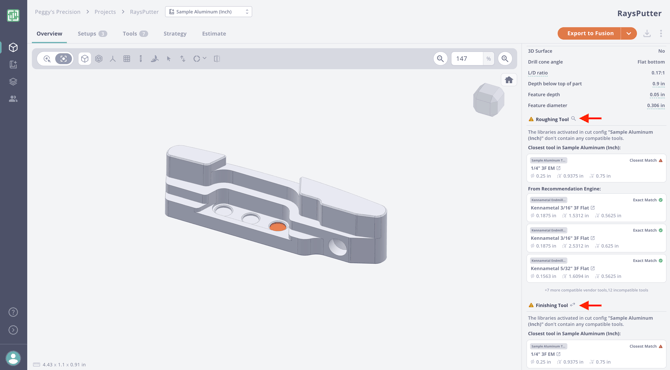Switch to the Strategy tab
This screenshot has height=370, width=670.
[x=175, y=34]
